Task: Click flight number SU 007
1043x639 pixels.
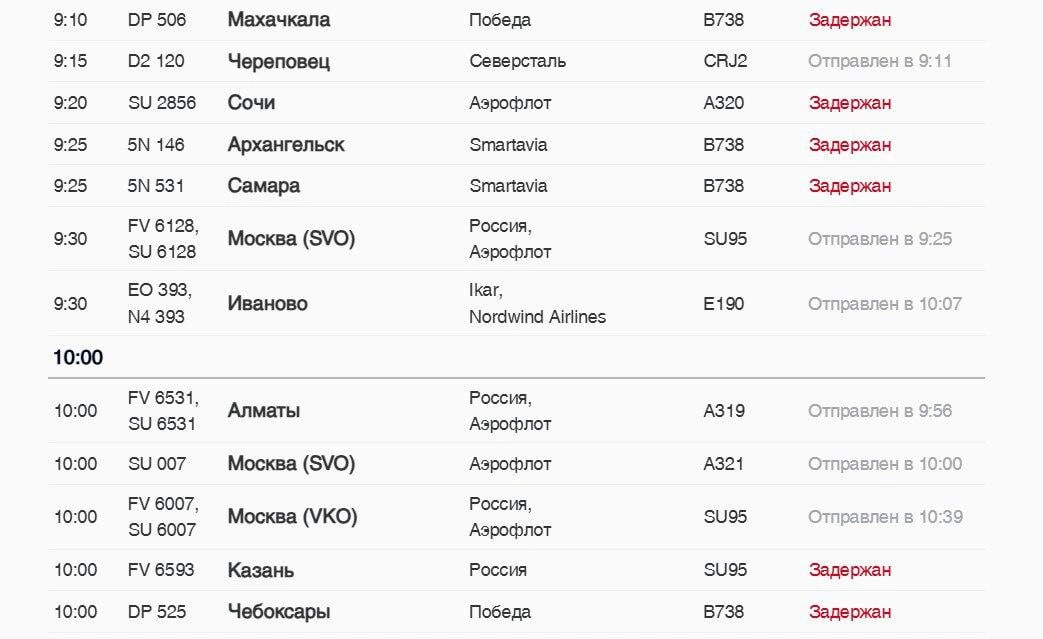Action: click(x=157, y=464)
